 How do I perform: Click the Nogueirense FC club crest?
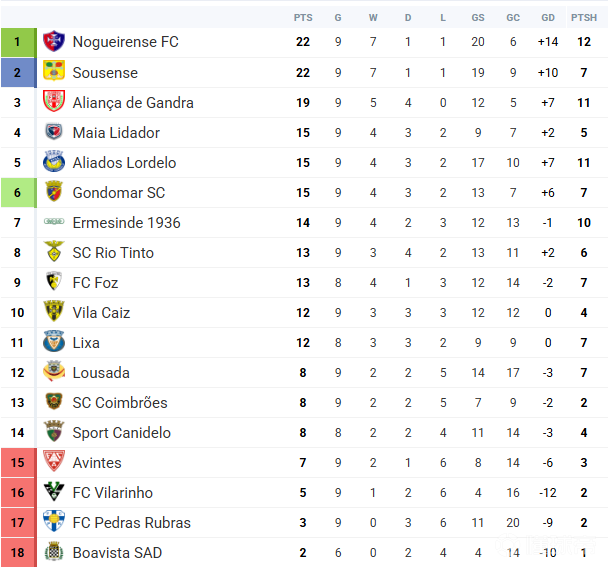point(54,42)
